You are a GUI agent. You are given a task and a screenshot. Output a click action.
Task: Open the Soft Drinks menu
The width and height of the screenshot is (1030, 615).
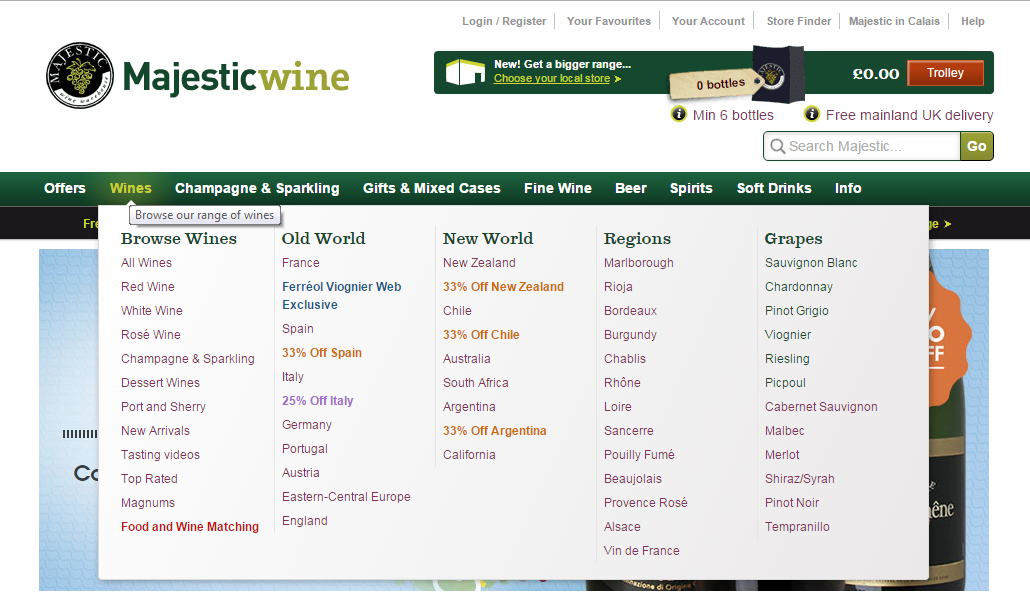coord(774,189)
